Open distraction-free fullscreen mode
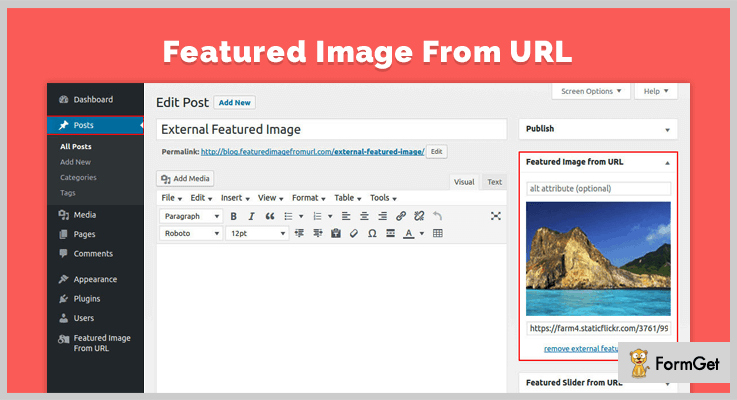The height and width of the screenshot is (400, 737). click(x=495, y=216)
